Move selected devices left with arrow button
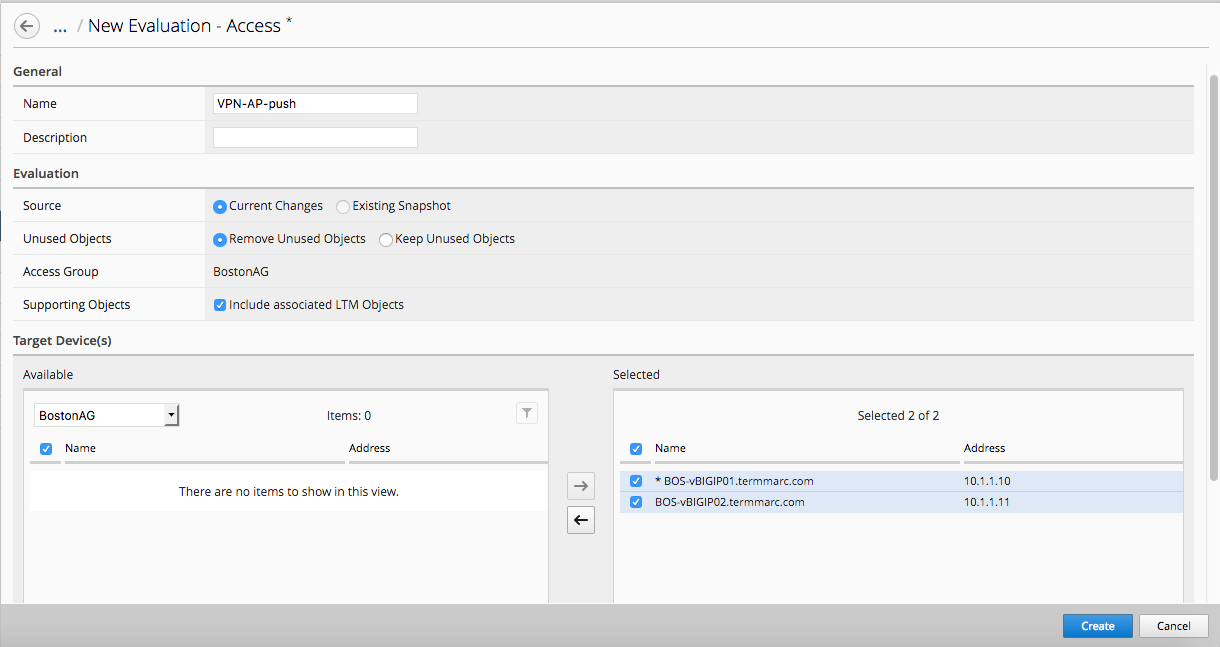The image size is (1220, 647). [x=581, y=520]
